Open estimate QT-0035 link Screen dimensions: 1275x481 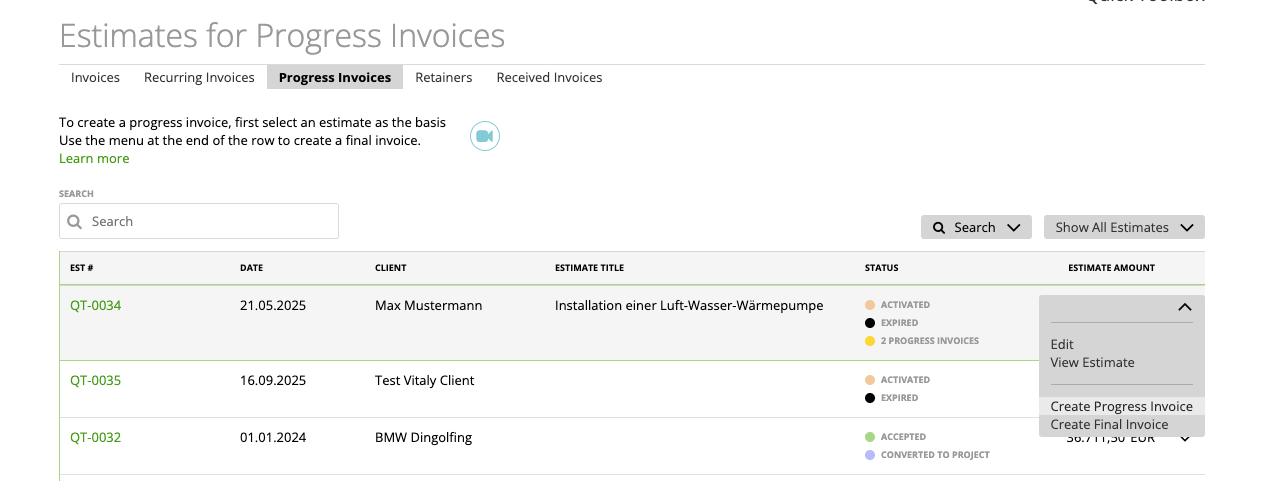95,380
